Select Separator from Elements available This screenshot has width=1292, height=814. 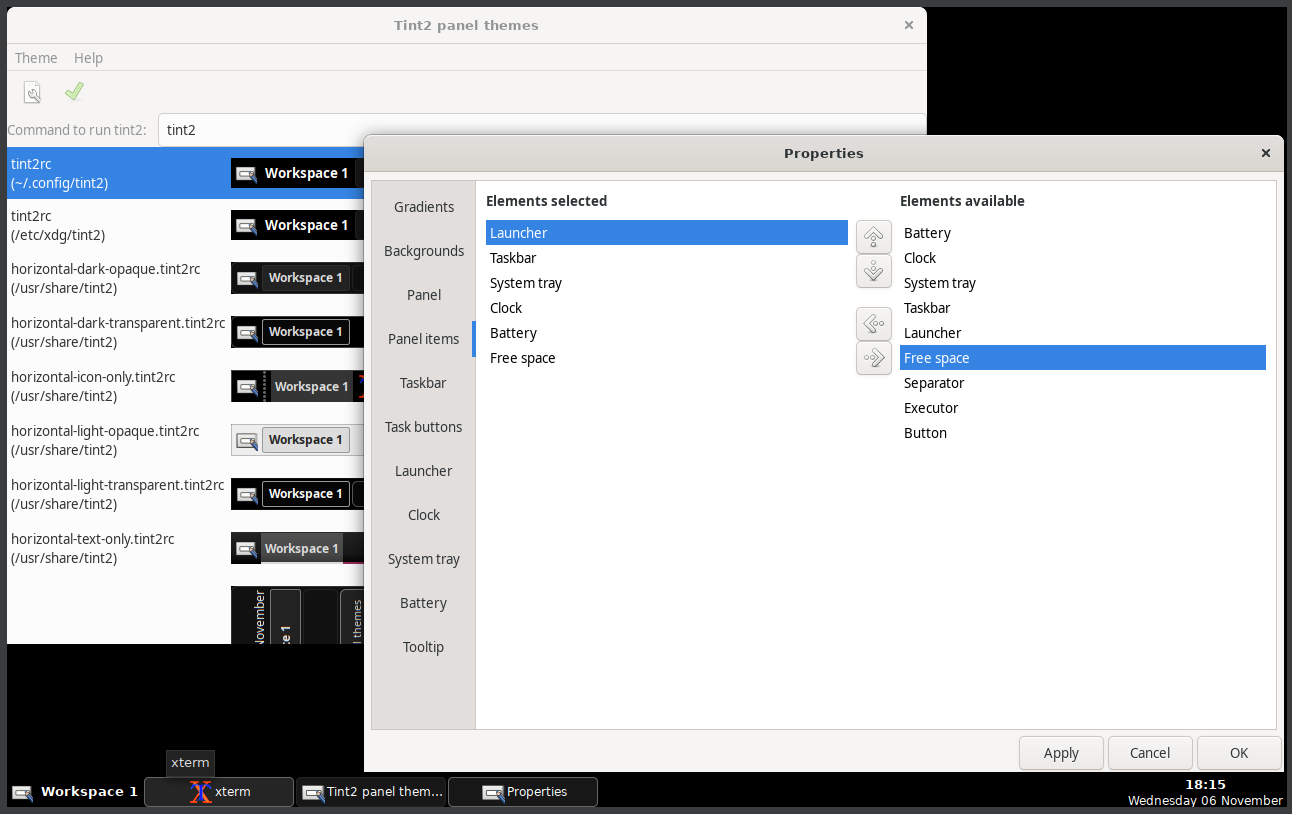tap(933, 382)
